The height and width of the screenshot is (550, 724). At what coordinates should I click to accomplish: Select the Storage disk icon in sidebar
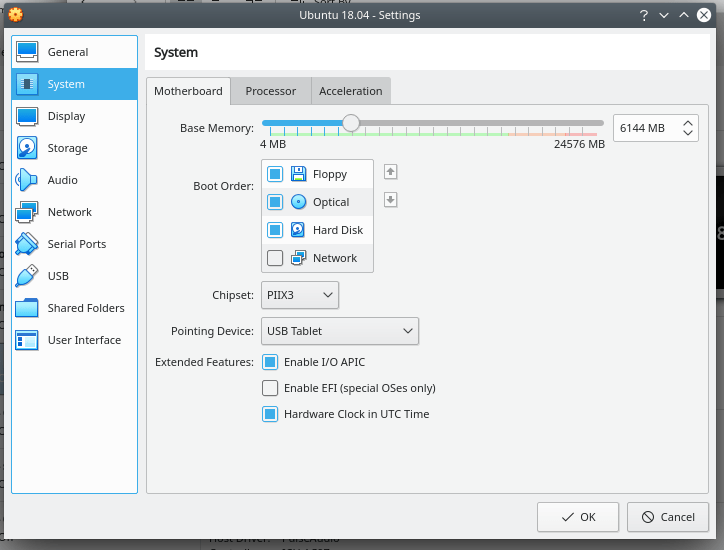pos(27,148)
